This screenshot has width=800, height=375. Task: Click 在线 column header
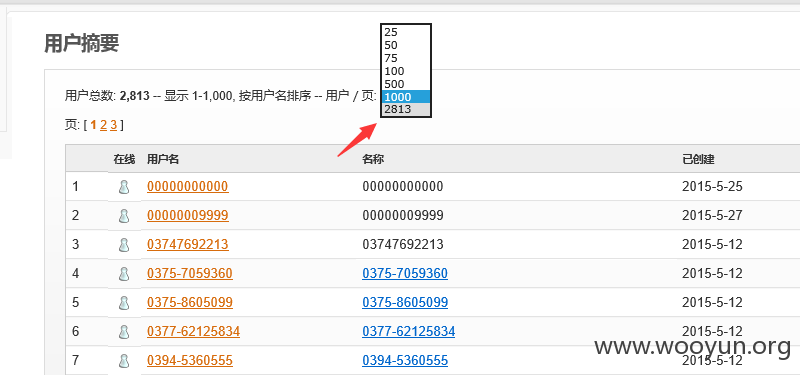124,159
